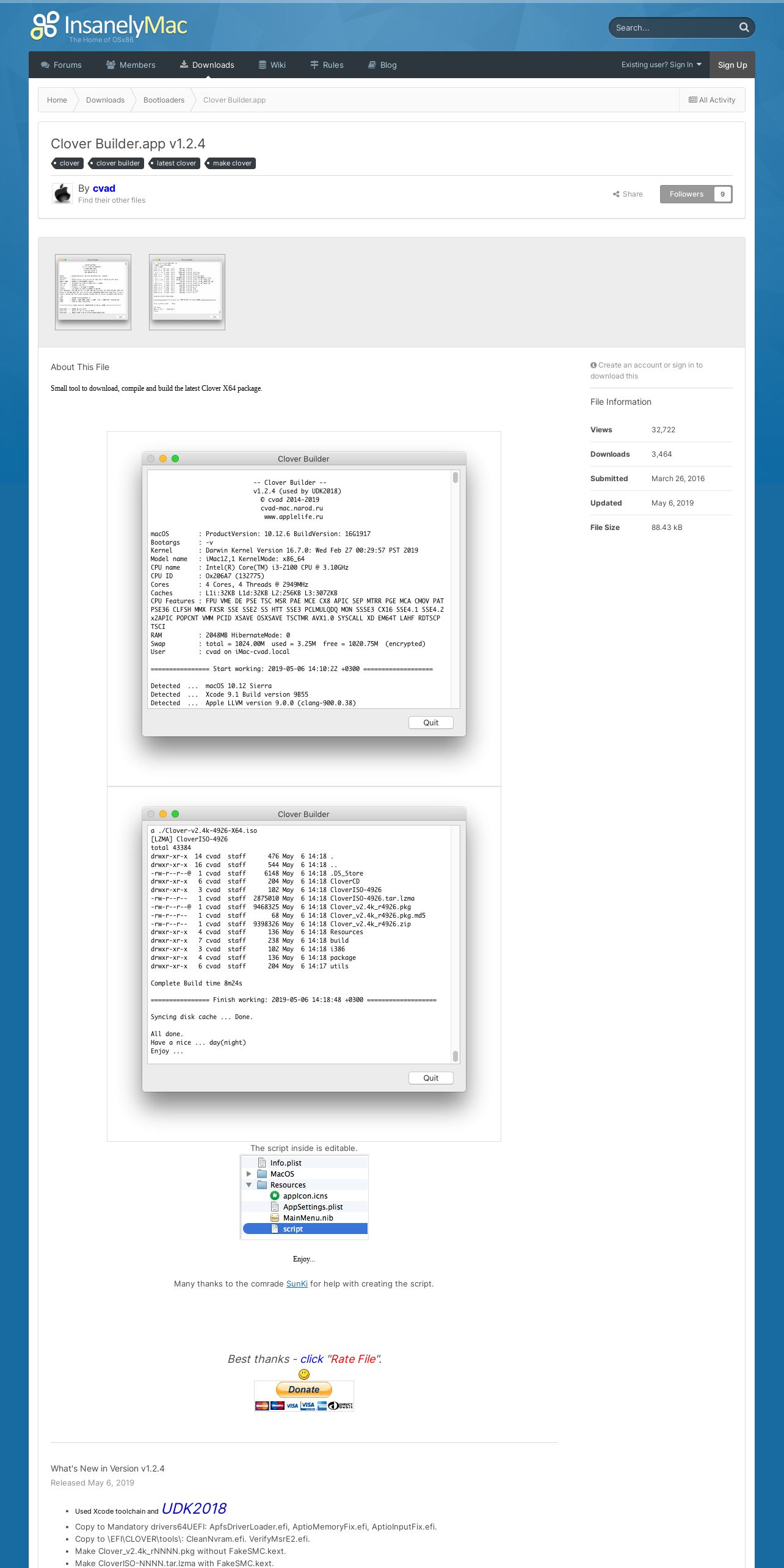
Task: Open the Rules menu item
Action: point(327,65)
